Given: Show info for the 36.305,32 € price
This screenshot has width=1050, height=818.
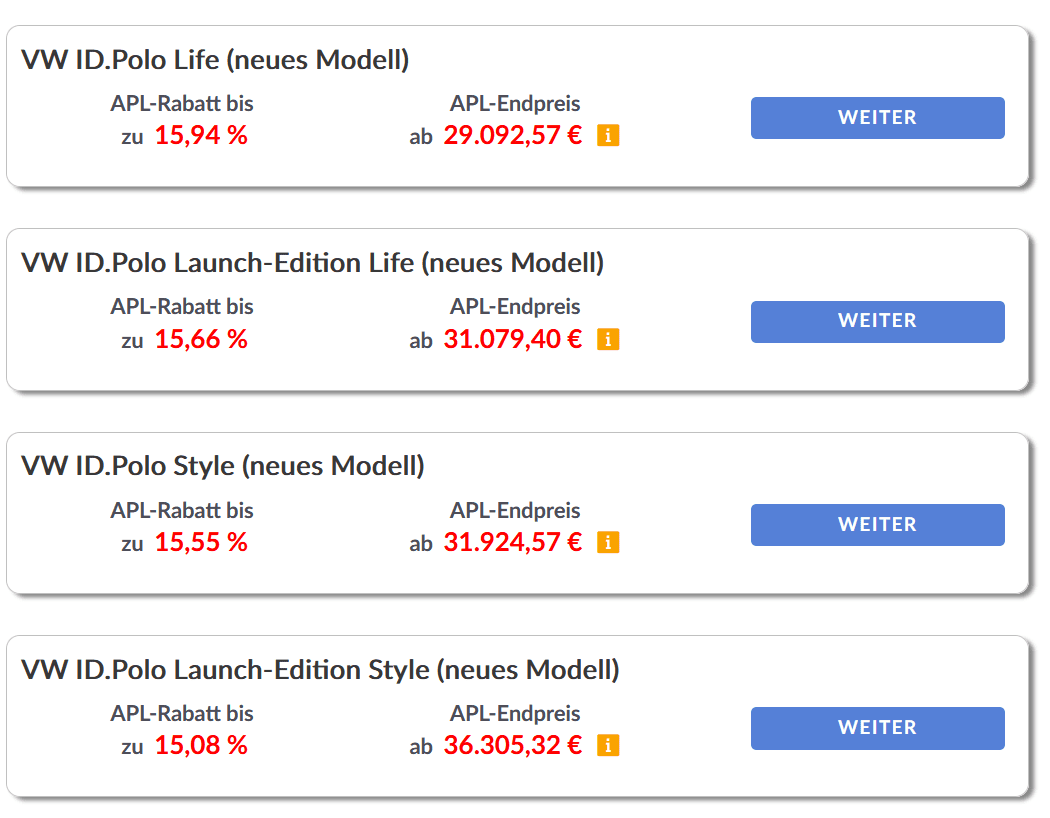Looking at the screenshot, I should coord(608,745).
